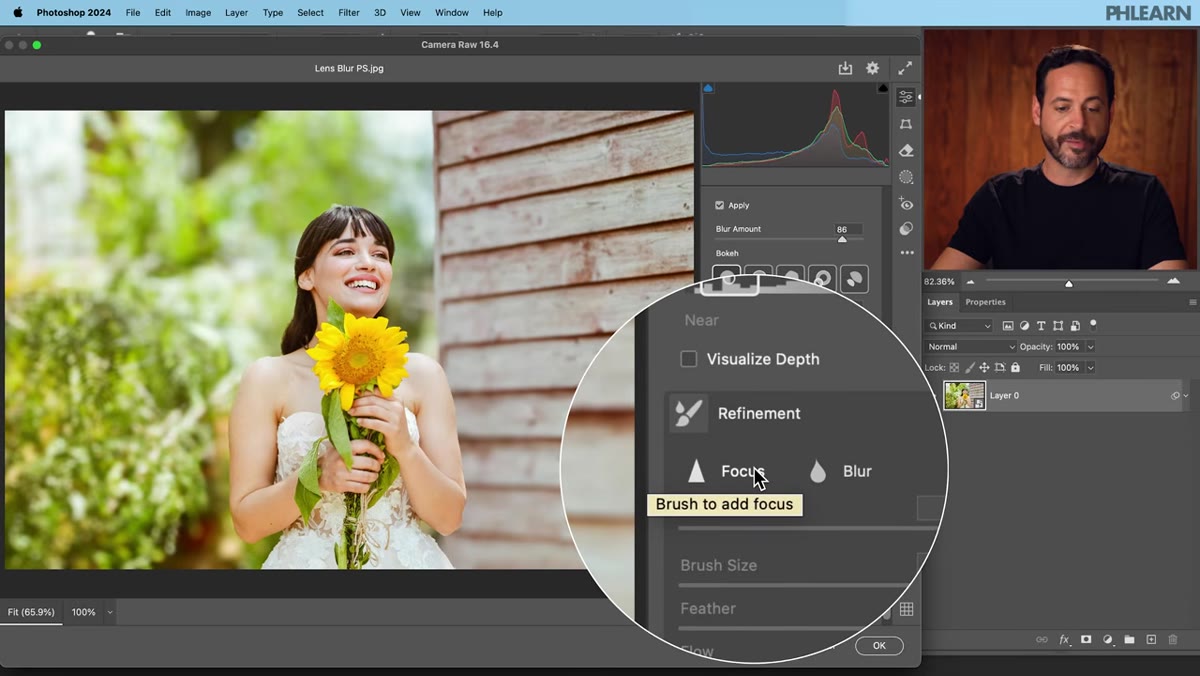Open the Window menu
Image resolution: width=1200 pixels, height=676 pixels.
pyautogui.click(x=452, y=13)
